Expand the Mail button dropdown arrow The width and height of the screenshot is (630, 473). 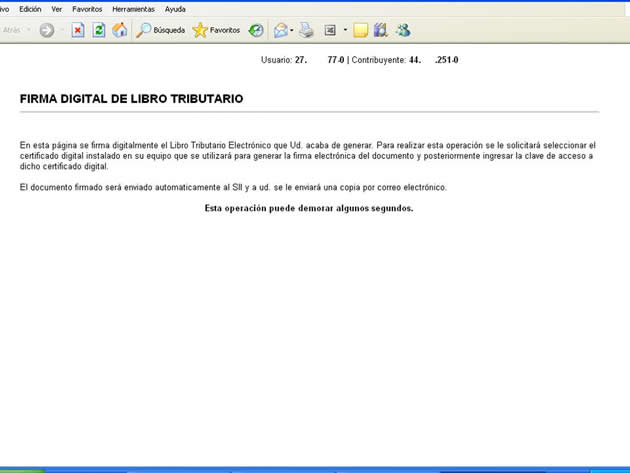coord(292,30)
